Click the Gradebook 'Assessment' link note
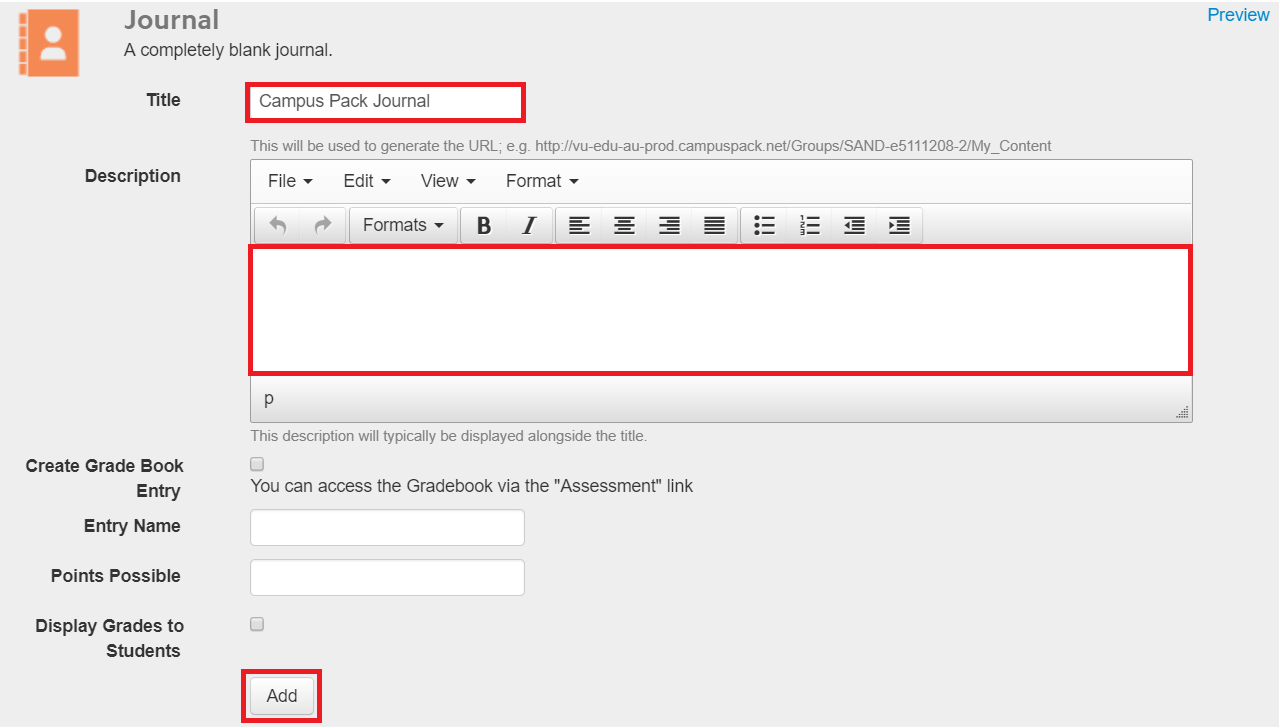The height and width of the screenshot is (728, 1280). 471,486
